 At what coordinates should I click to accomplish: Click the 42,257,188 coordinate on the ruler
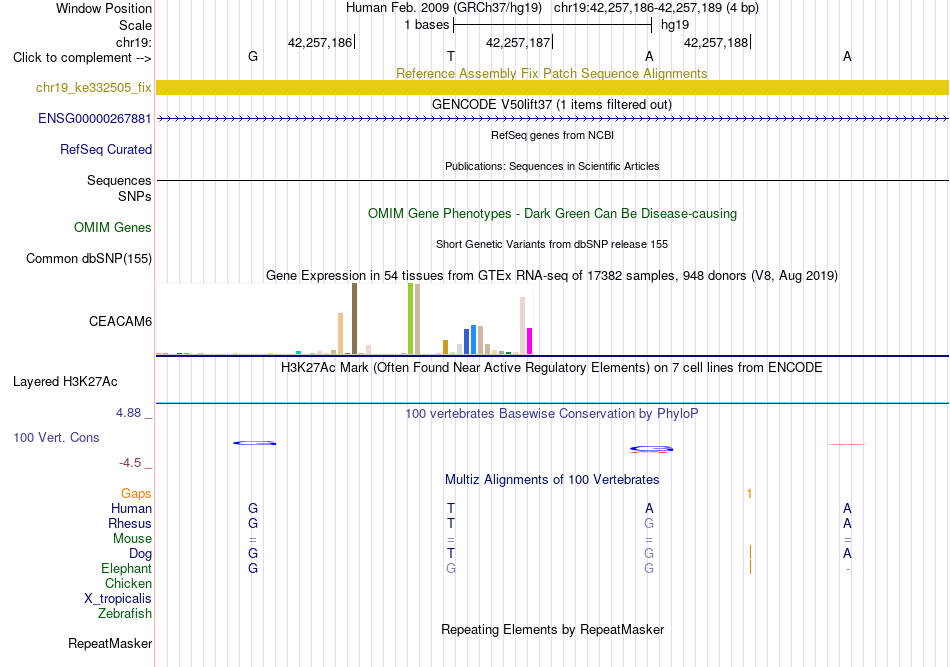coord(716,42)
